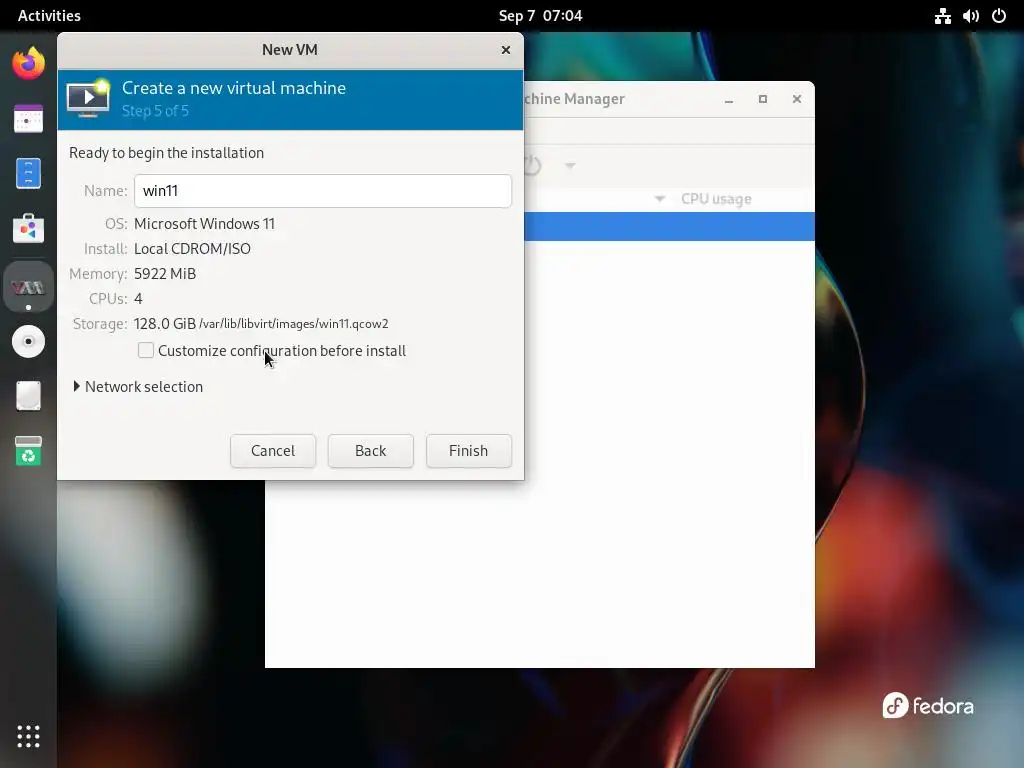Select the Virtual Machine Manager dock icon
This screenshot has width=1024, height=768.
click(28, 287)
